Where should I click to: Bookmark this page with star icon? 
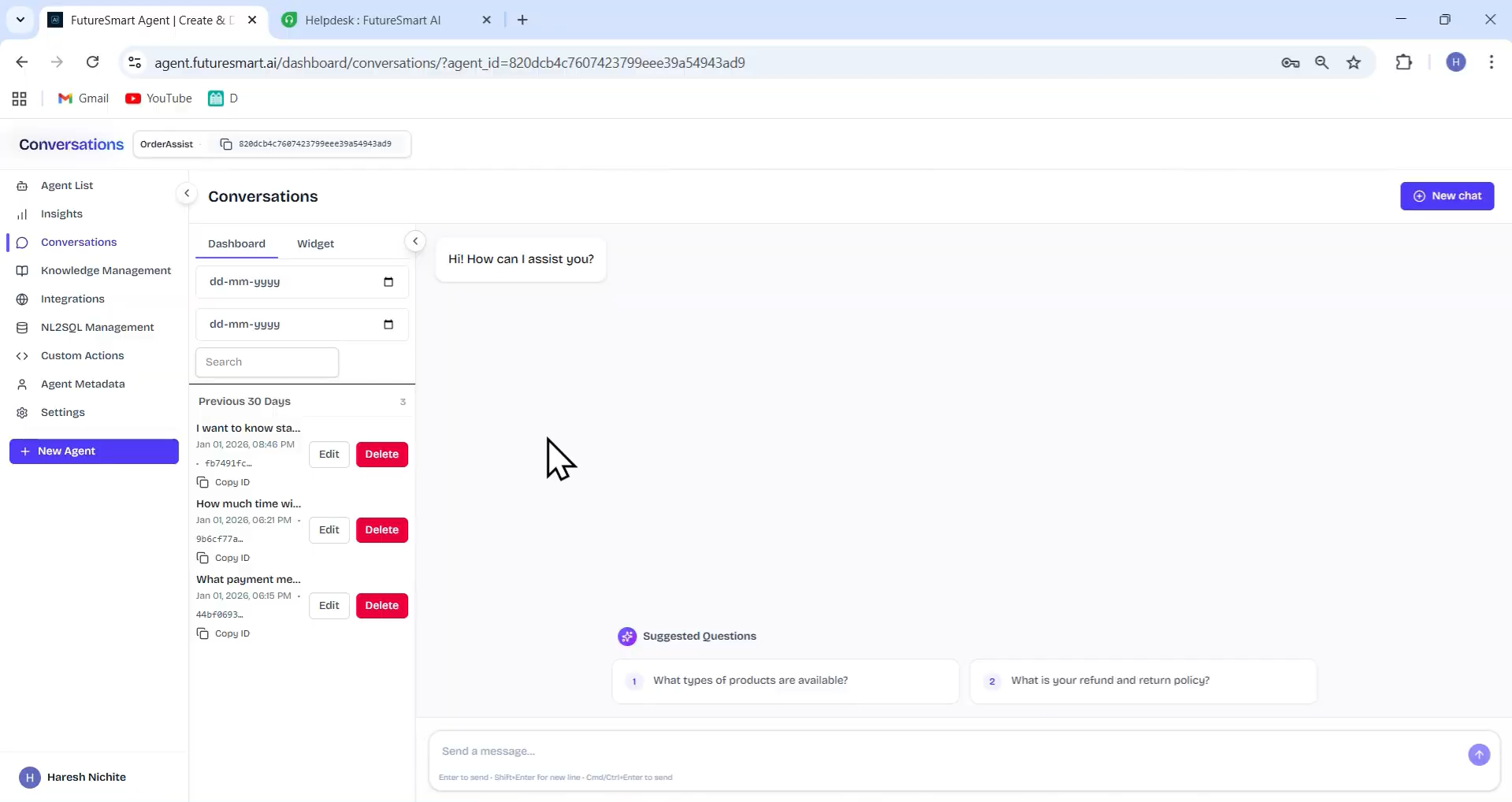point(1354,62)
